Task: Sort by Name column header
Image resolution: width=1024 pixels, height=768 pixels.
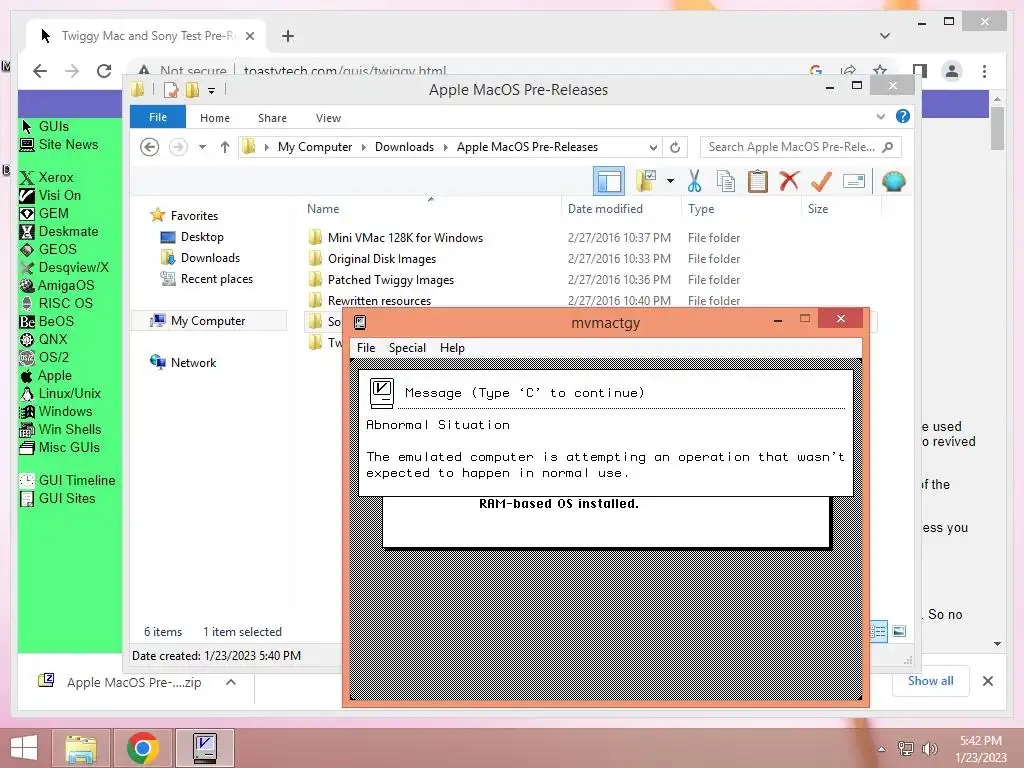Action: click(x=323, y=209)
